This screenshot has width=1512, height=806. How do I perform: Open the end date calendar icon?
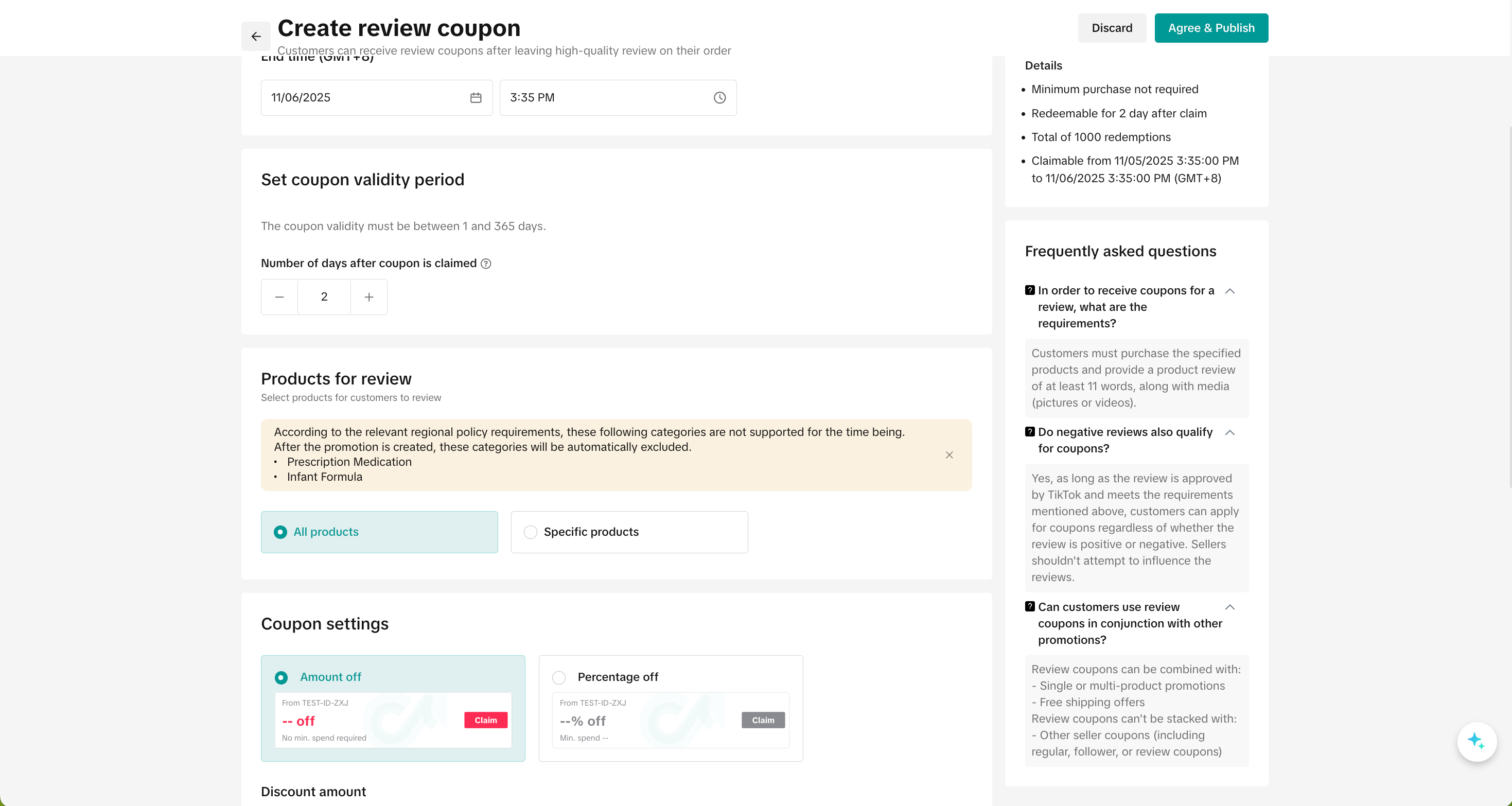tap(476, 98)
